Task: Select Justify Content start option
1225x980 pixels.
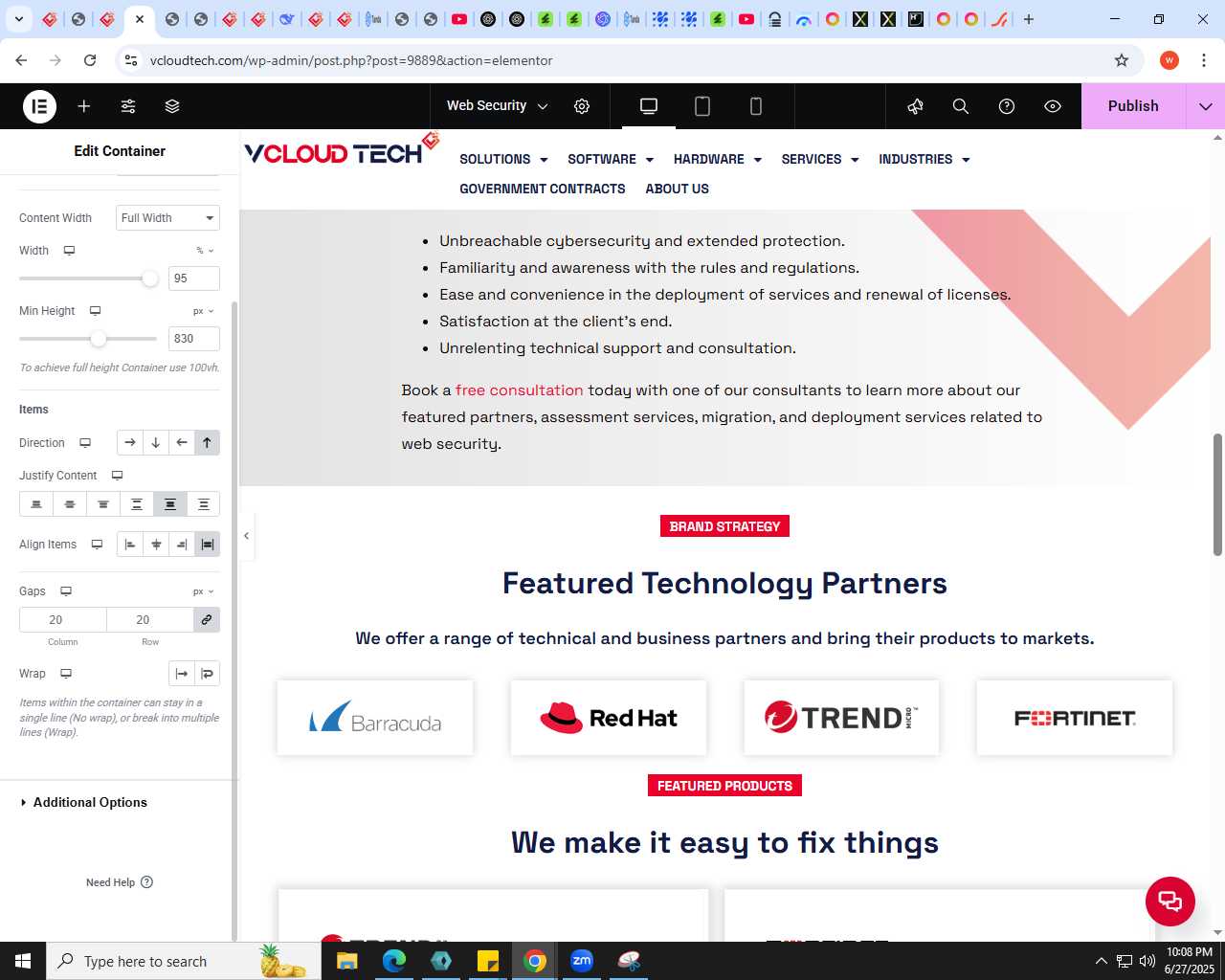Action: point(36,504)
